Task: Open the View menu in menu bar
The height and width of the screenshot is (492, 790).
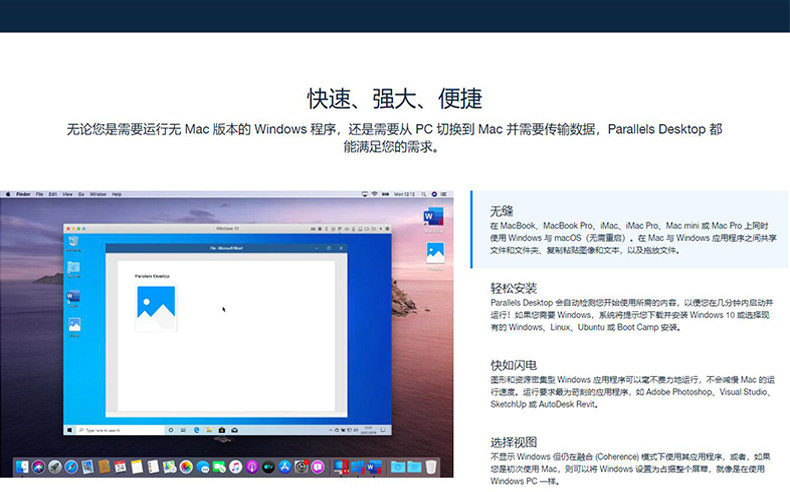Action: pos(68,194)
